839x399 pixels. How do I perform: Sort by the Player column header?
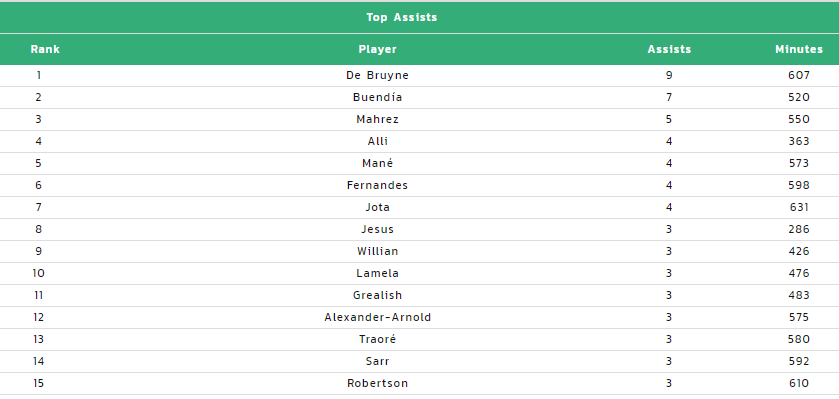click(377, 49)
